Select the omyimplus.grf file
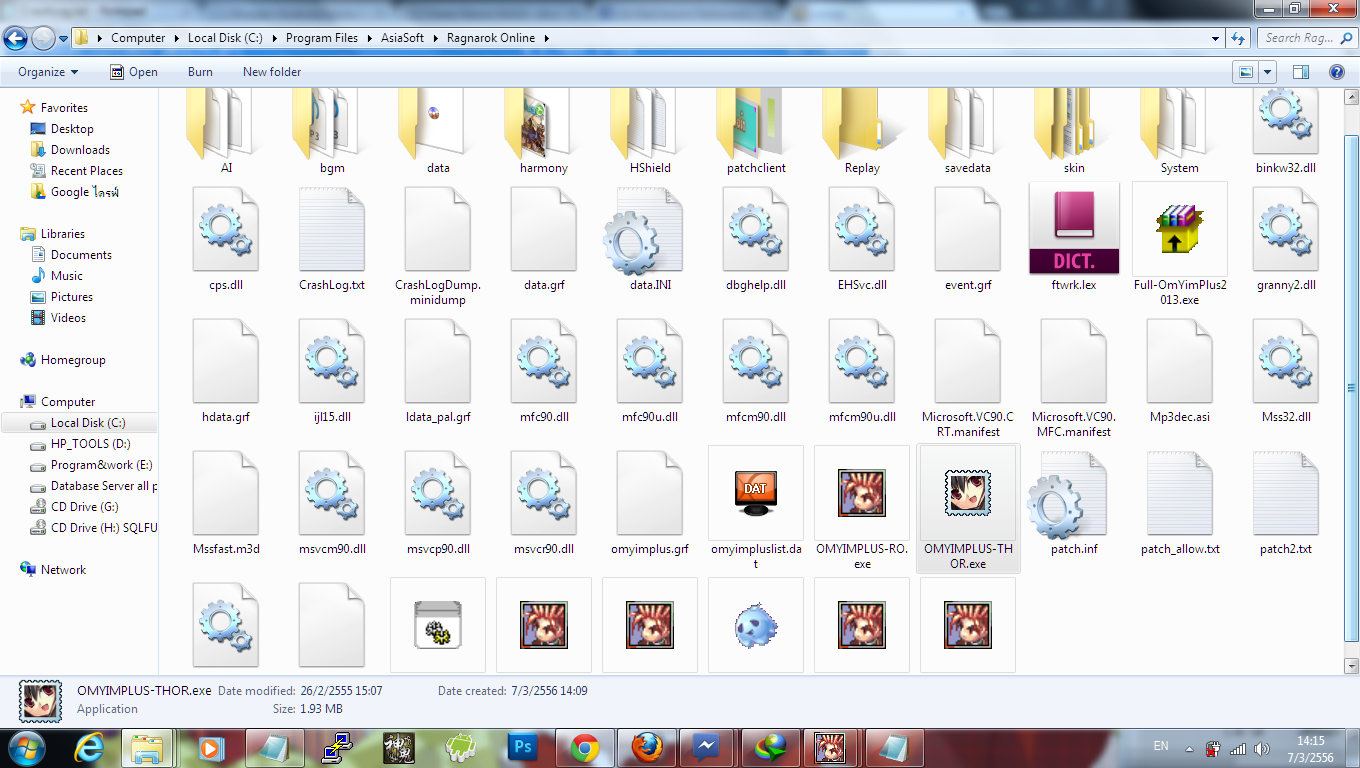 [650, 501]
